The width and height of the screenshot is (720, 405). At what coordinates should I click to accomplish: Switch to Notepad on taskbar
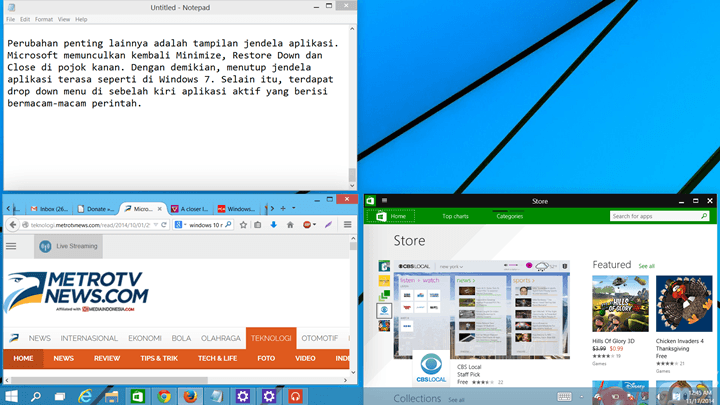(216, 396)
